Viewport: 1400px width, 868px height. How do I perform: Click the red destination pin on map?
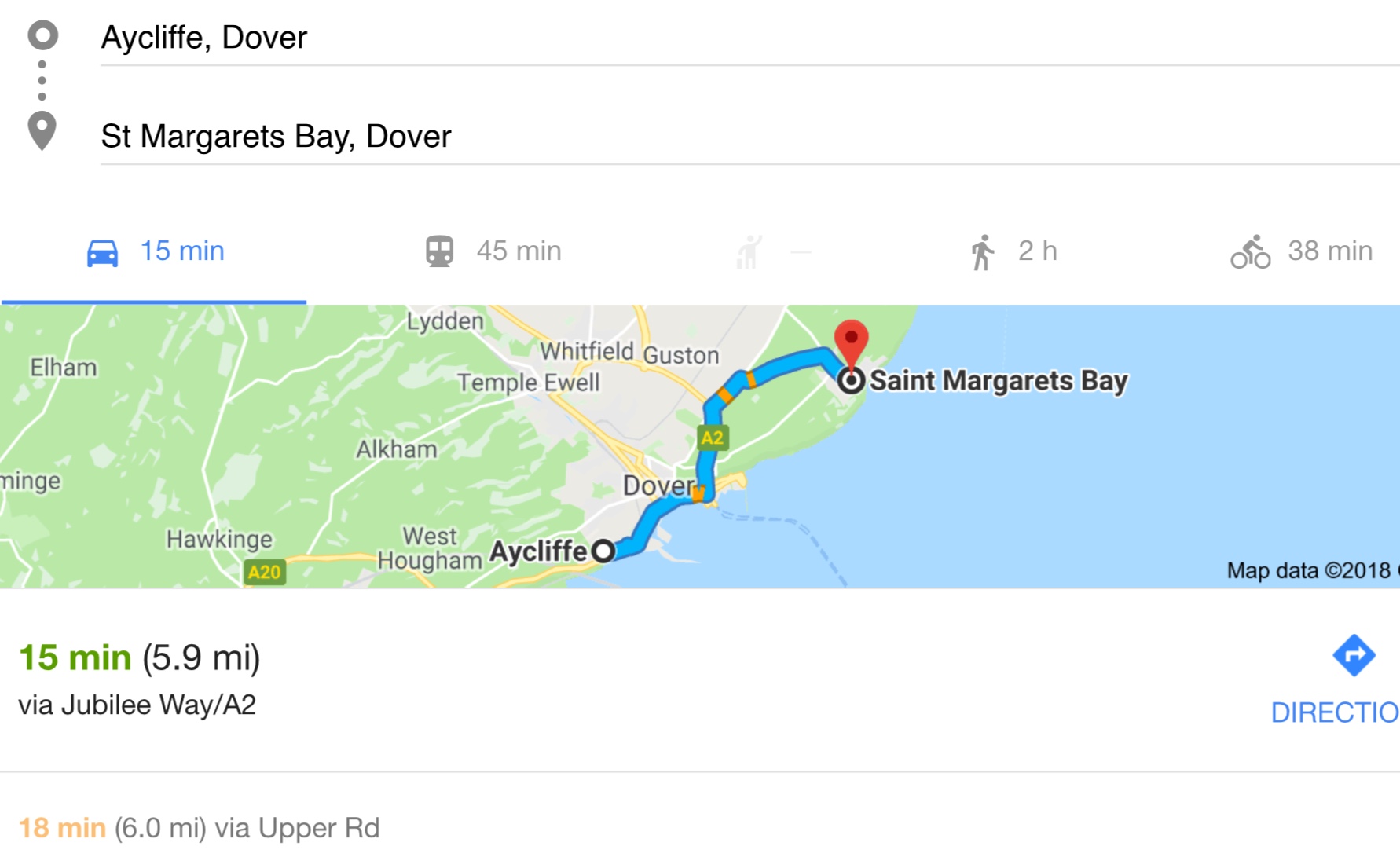pos(851,344)
